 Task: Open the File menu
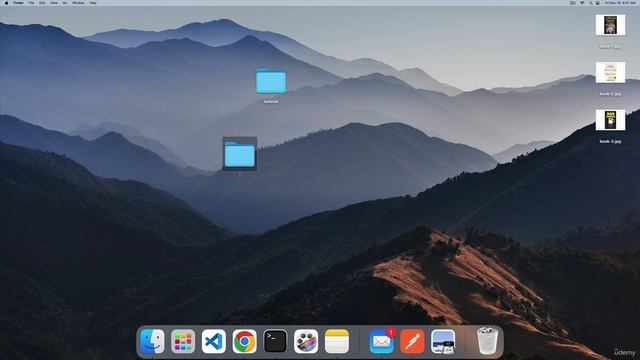click(x=31, y=3)
